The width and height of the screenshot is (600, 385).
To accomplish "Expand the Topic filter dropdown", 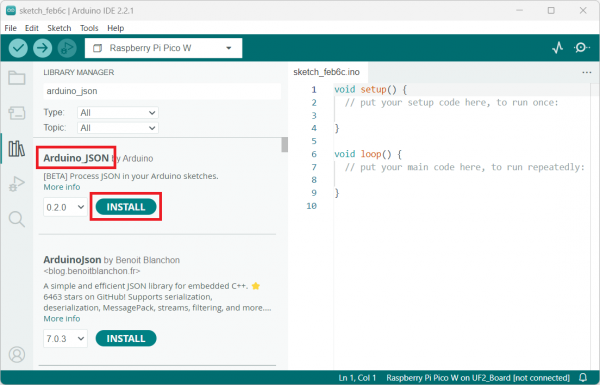I will click(x=118, y=128).
